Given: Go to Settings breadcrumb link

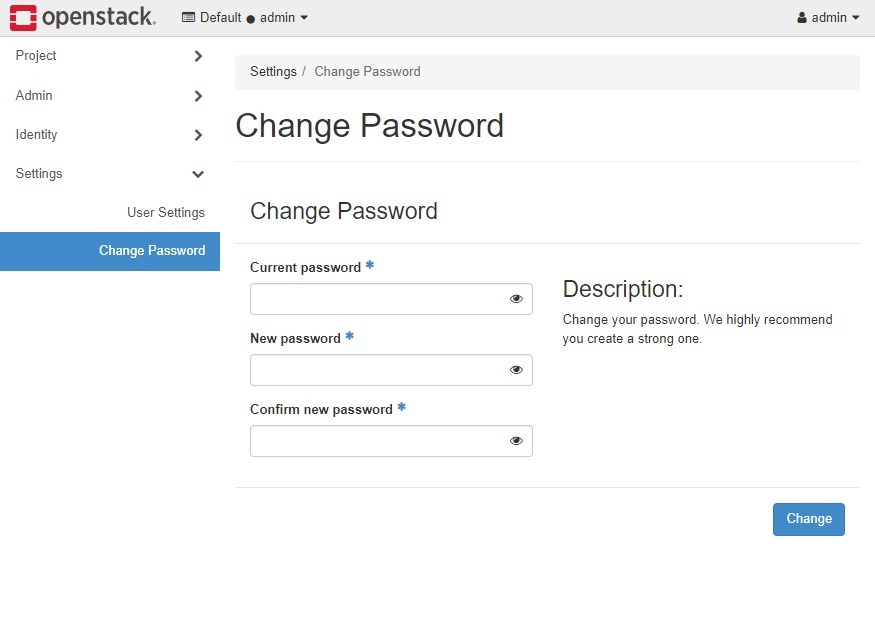Looking at the screenshot, I should 273,71.
